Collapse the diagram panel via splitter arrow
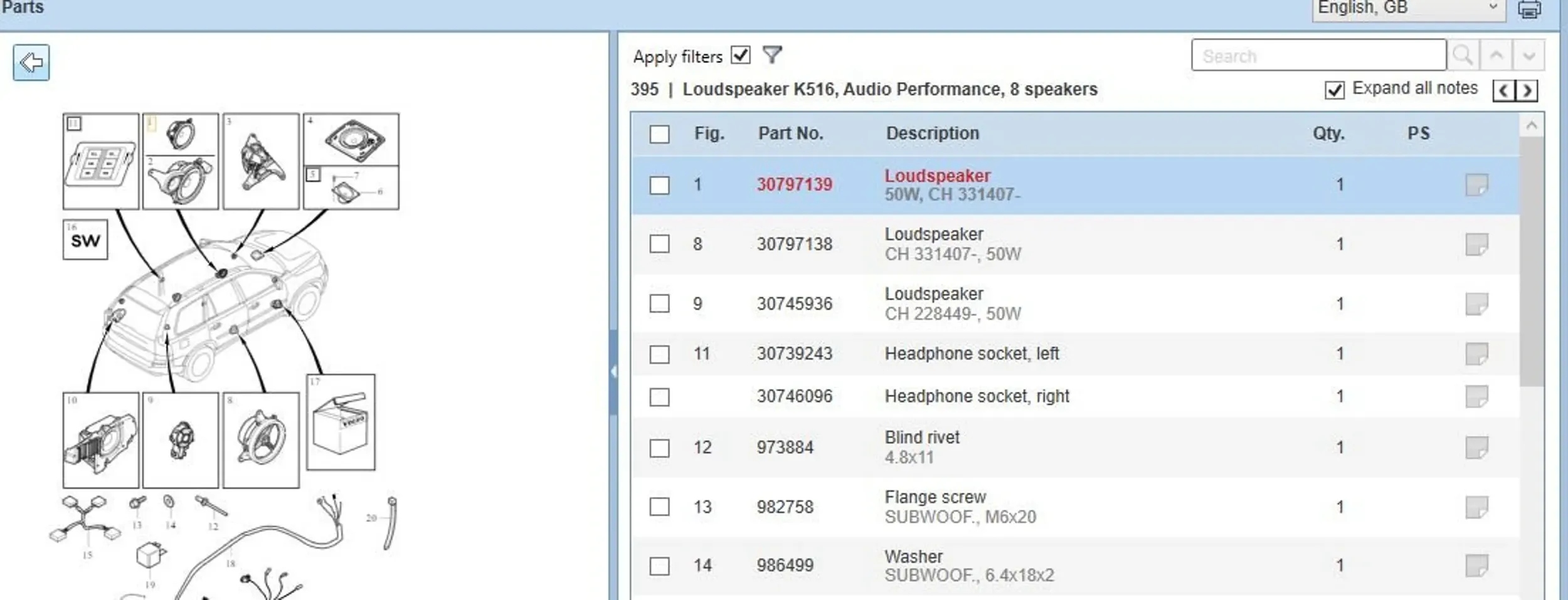This screenshot has height=600, width=1568. tap(613, 371)
